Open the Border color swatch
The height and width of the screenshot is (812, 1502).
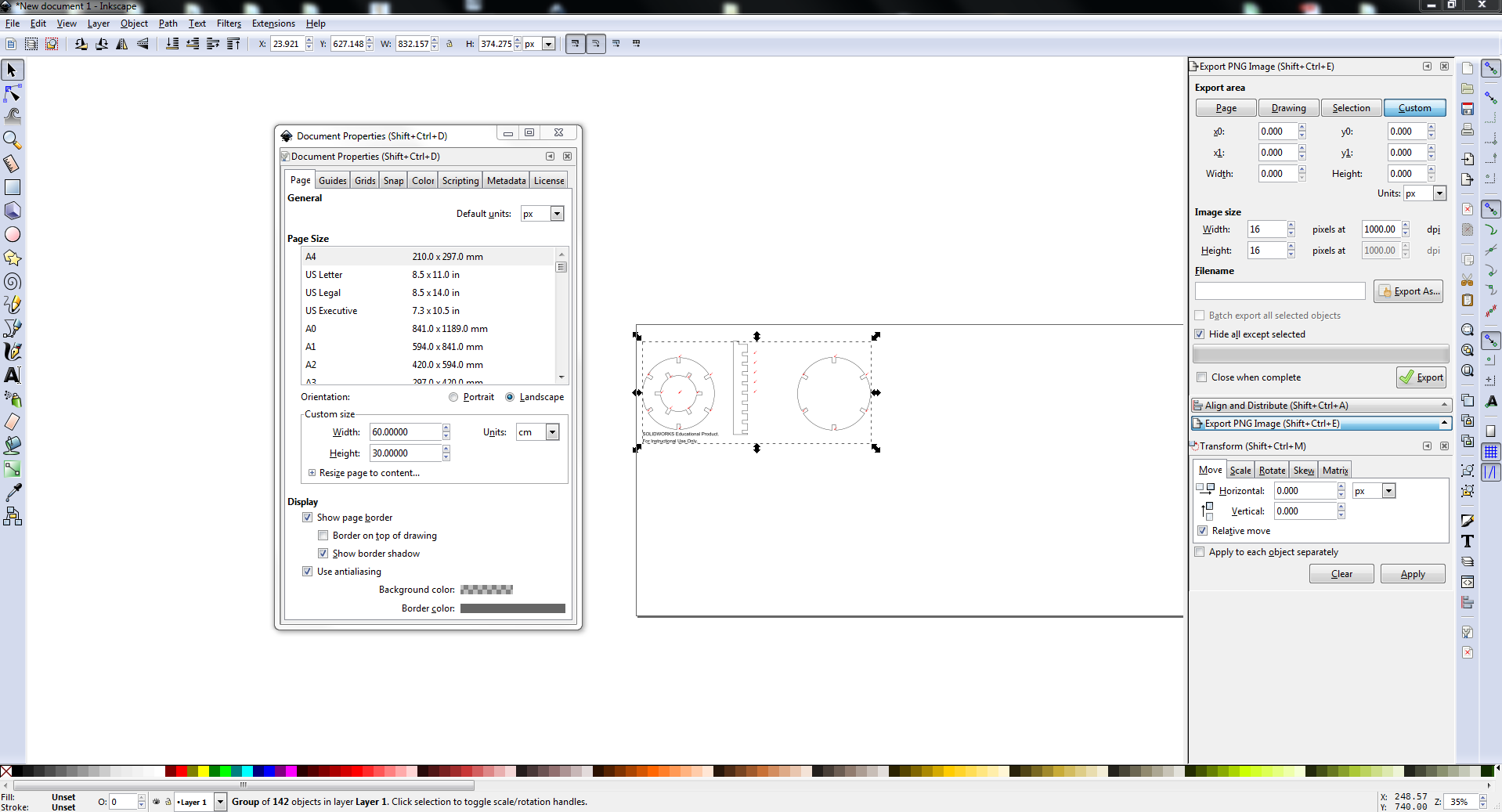[x=512, y=608]
